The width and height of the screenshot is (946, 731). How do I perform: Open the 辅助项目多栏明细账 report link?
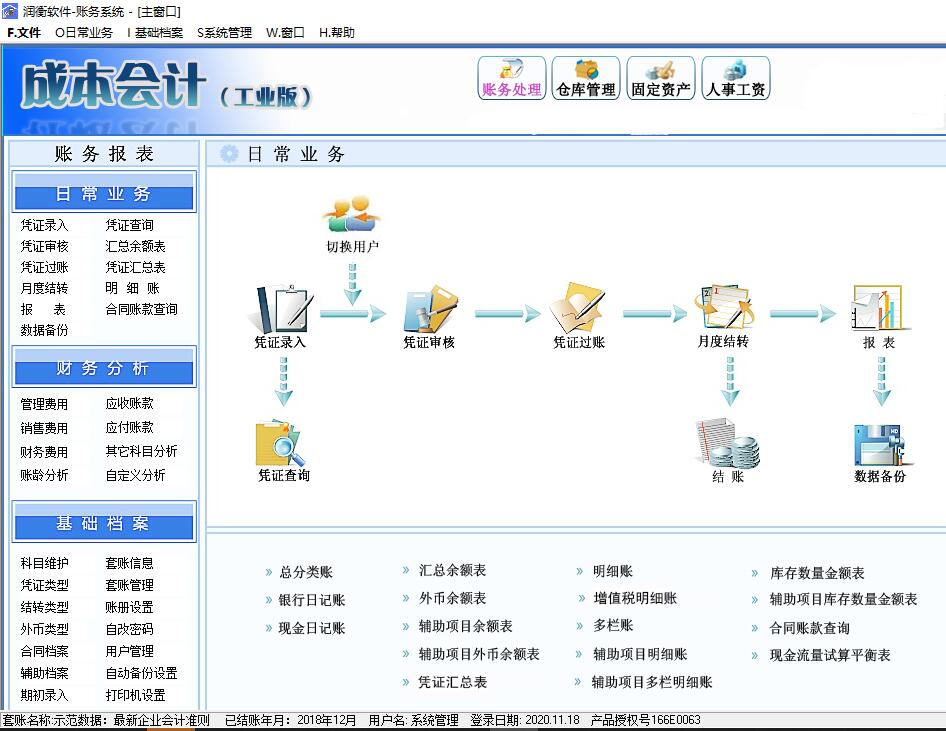pos(652,682)
